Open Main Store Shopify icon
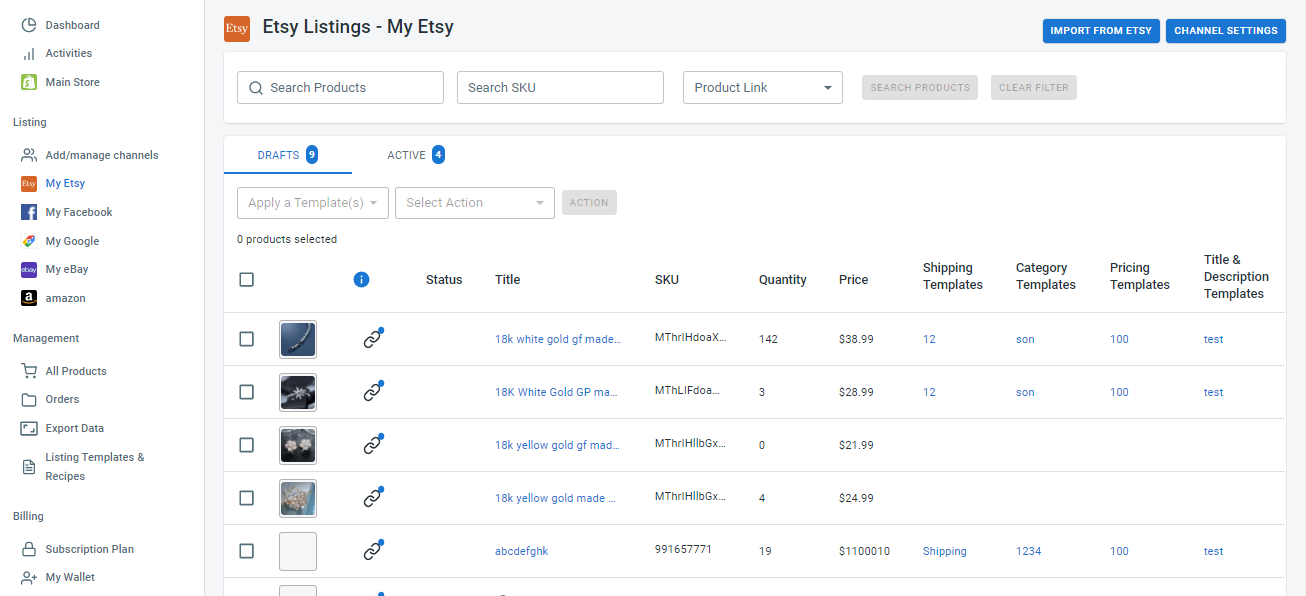Image resolution: width=1306 pixels, height=596 pixels. tap(29, 82)
